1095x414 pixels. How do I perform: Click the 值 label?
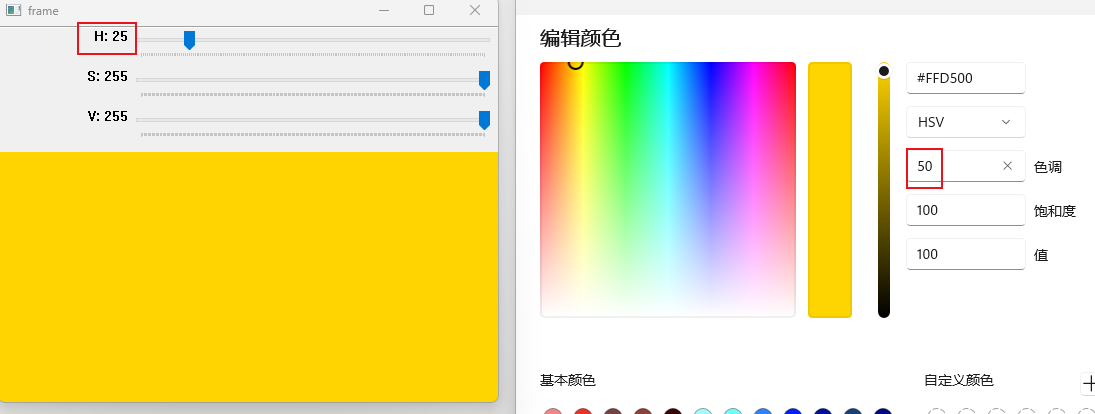point(1041,255)
